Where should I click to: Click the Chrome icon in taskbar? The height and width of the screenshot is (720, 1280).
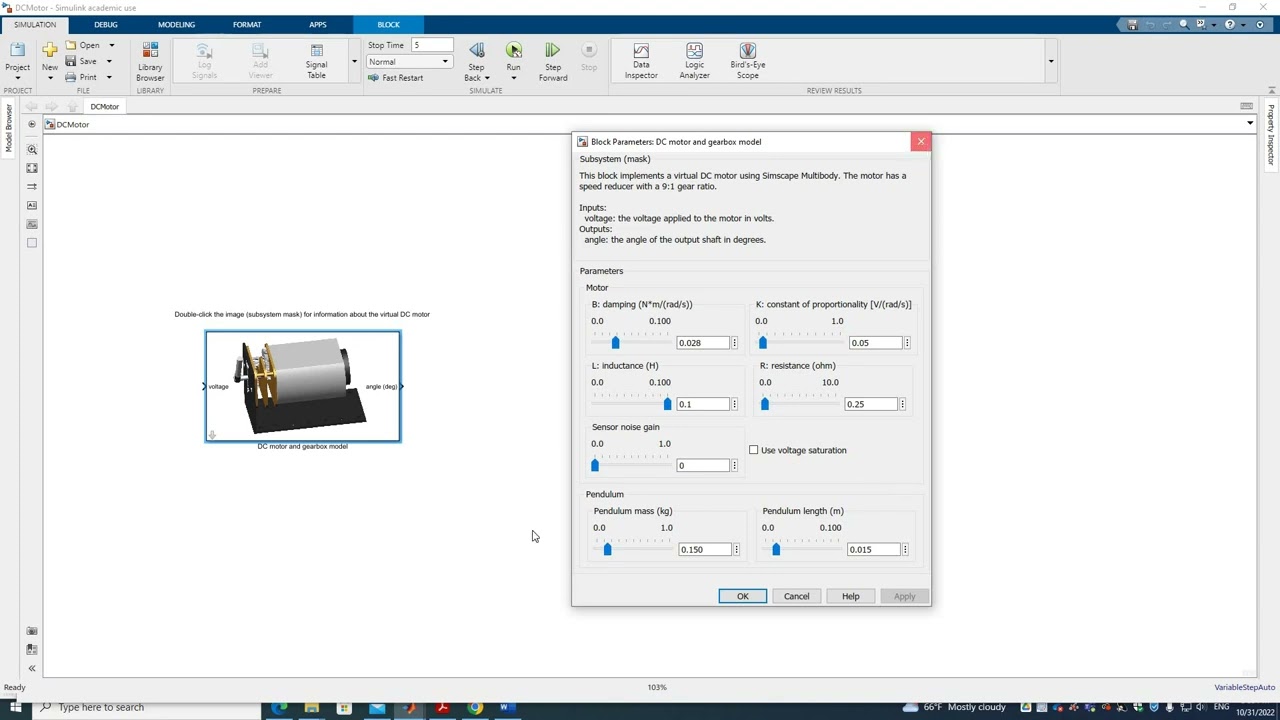pos(475,708)
